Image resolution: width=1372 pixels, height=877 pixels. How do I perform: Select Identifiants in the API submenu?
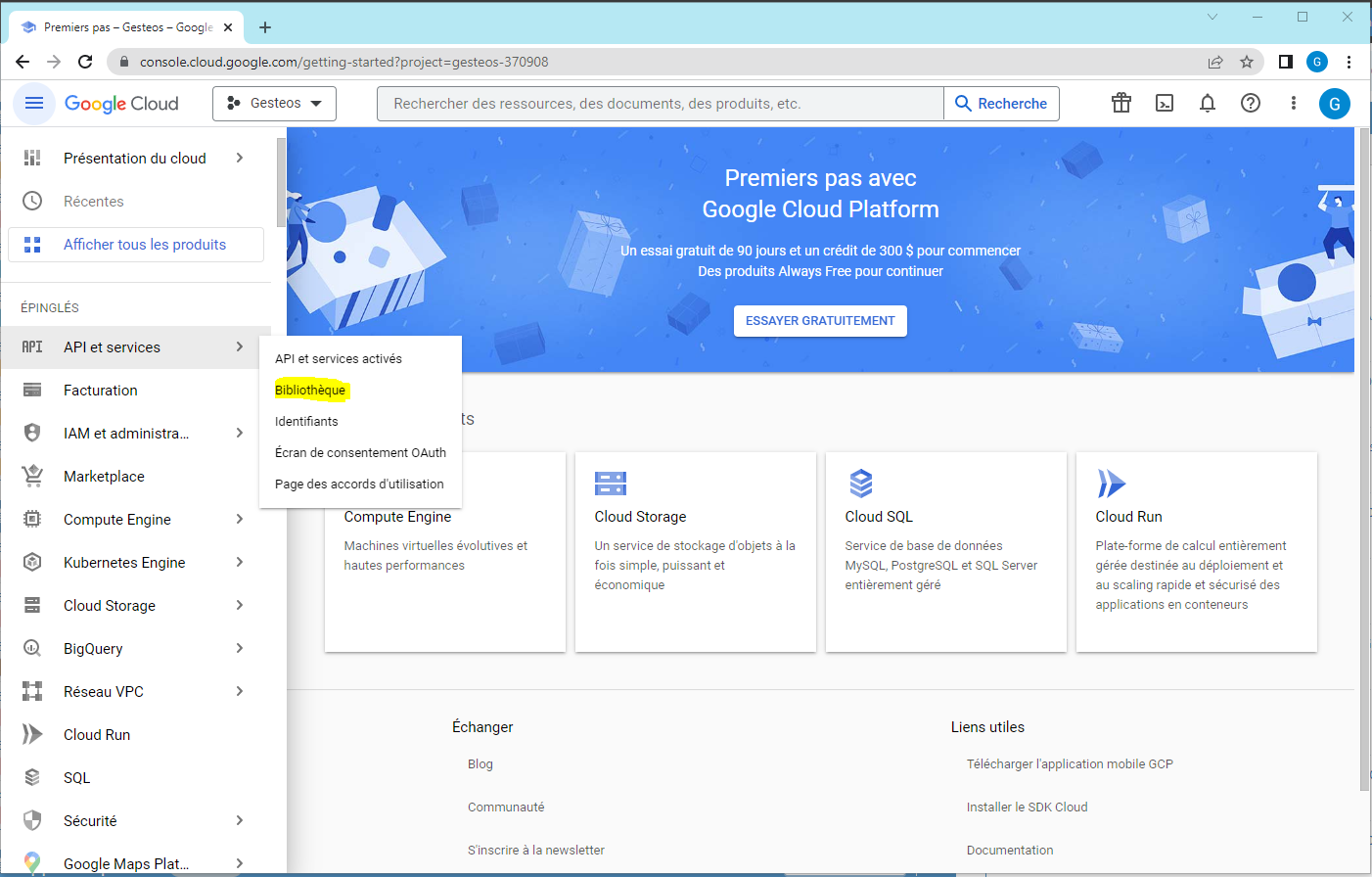click(x=306, y=421)
